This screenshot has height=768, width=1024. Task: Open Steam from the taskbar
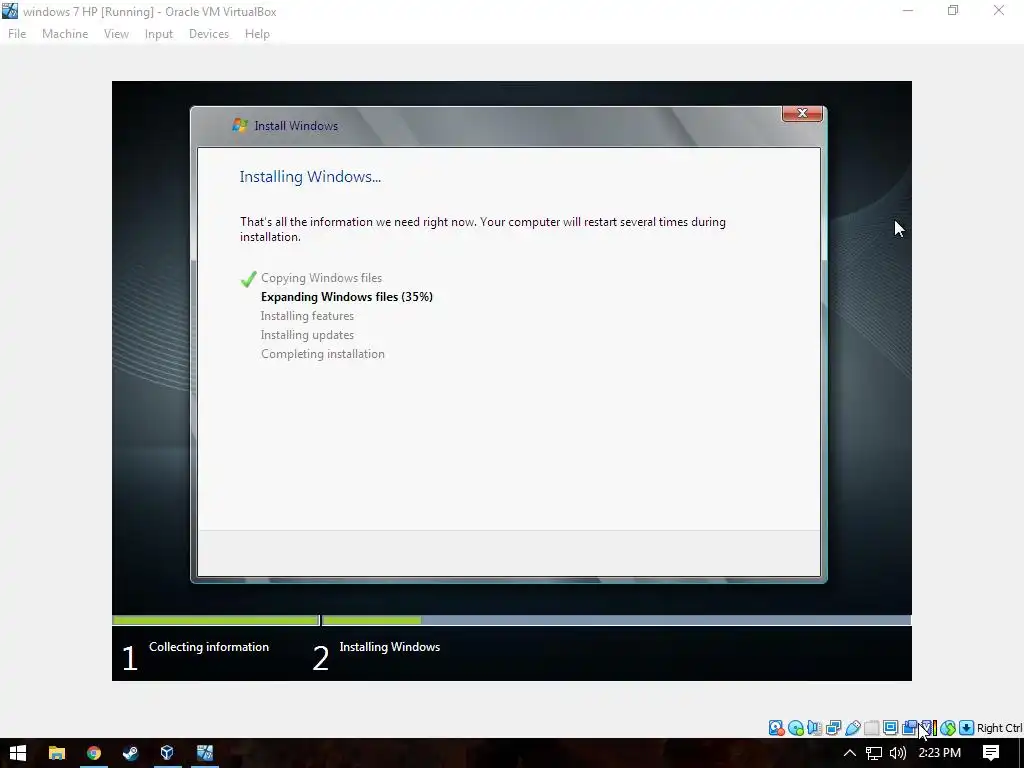130,753
